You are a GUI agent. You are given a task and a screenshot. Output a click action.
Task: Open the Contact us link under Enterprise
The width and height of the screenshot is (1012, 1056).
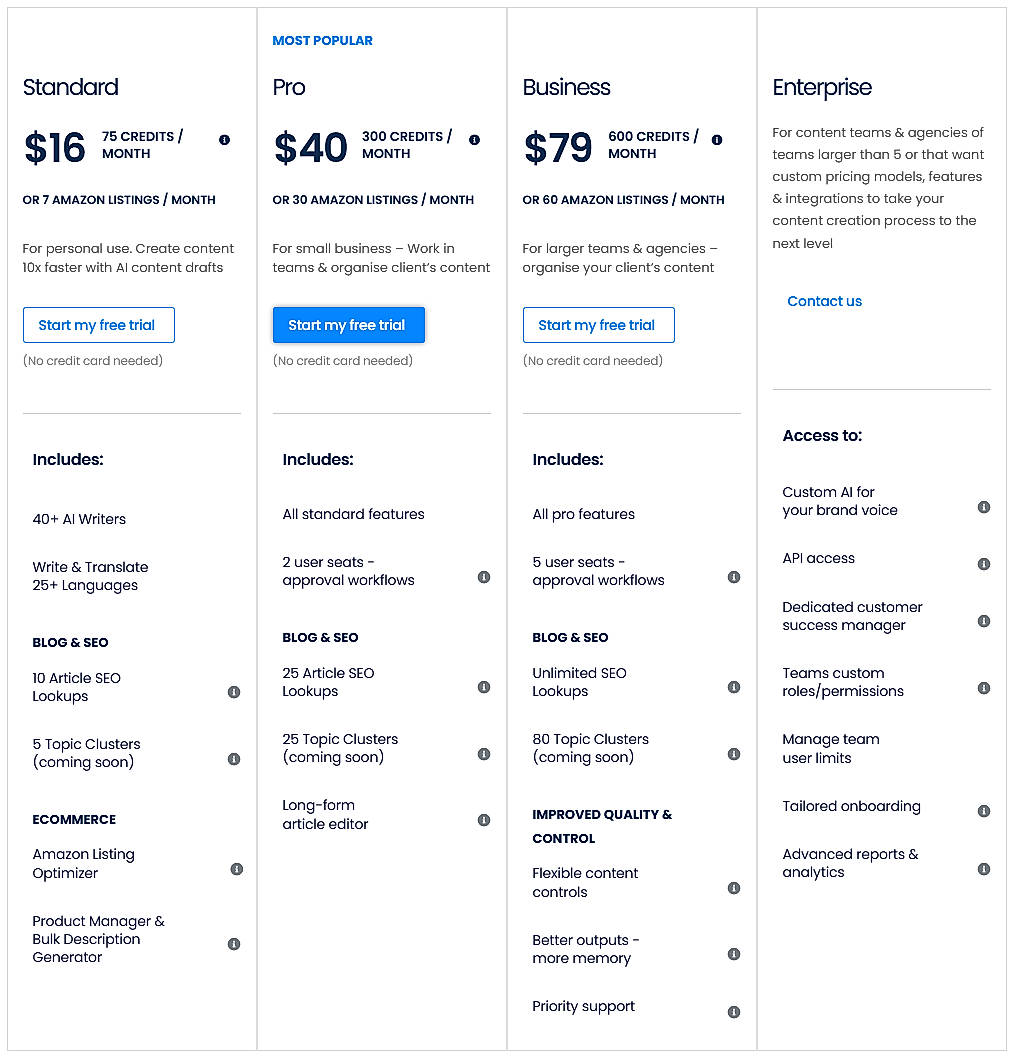pyautogui.click(x=824, y=301)
